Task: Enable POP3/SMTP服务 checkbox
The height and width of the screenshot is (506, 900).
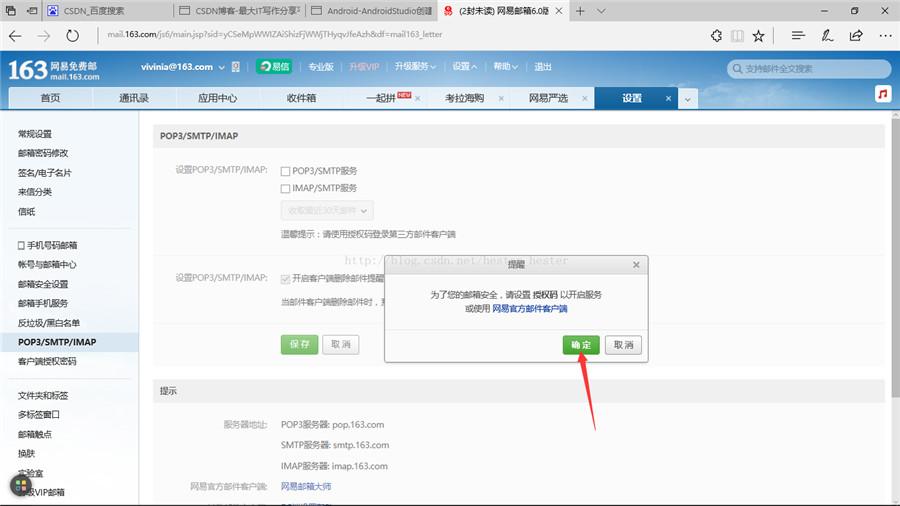Action: point(285,171)
